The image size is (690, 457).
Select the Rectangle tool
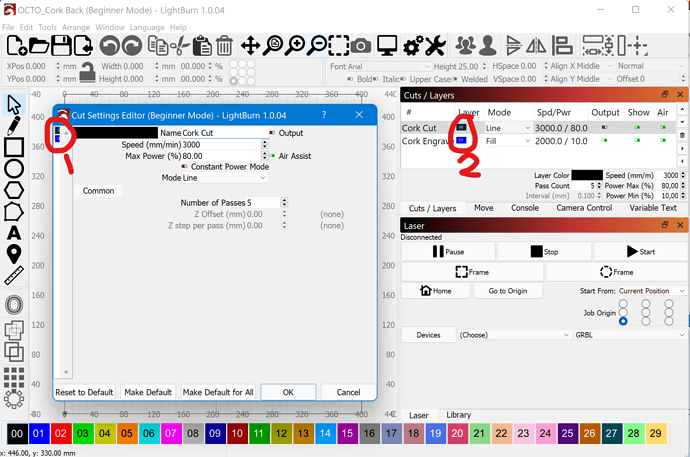coord(14,147)
